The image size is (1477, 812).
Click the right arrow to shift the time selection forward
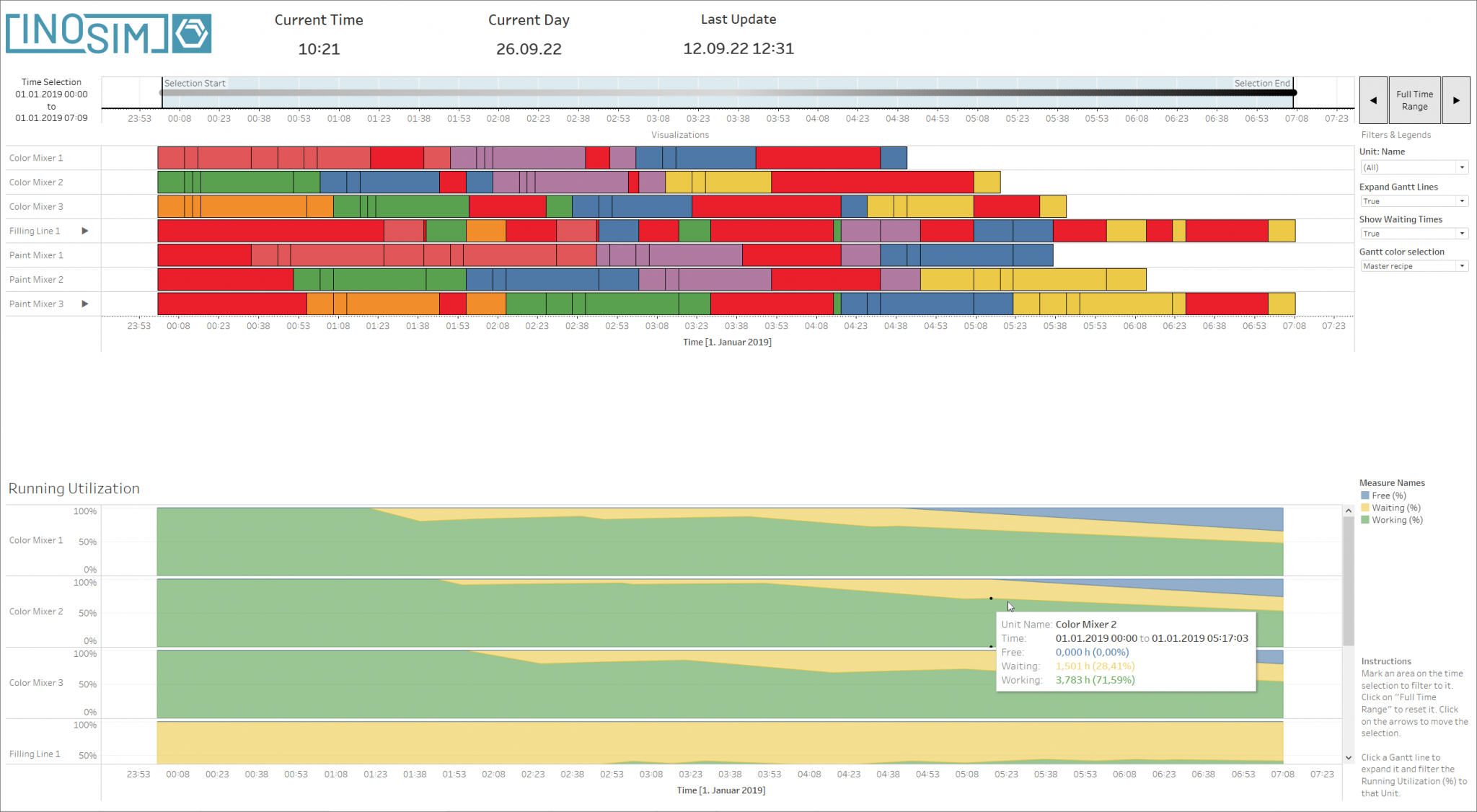click(x=1456, y=100)
